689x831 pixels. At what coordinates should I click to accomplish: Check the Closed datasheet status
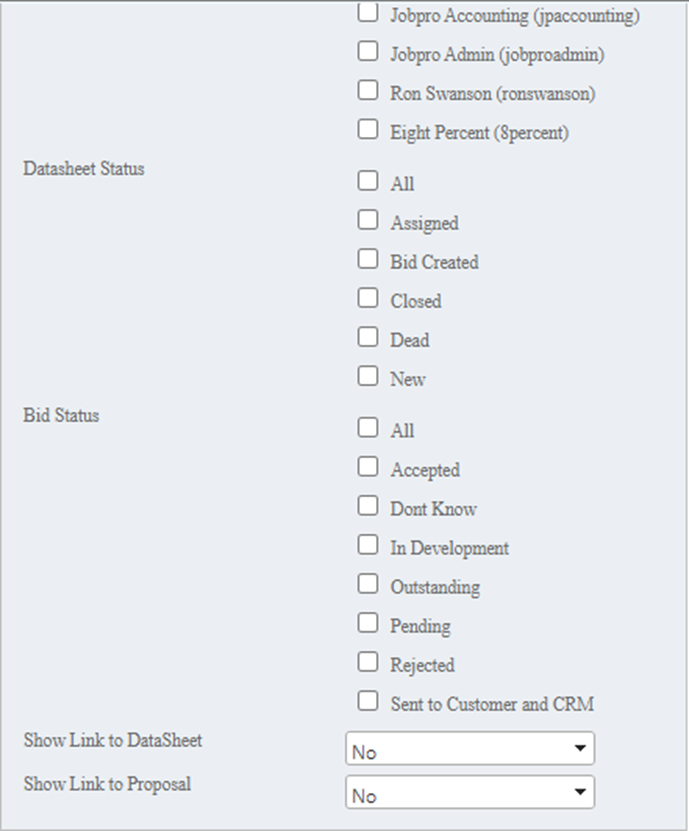[368, 298]
